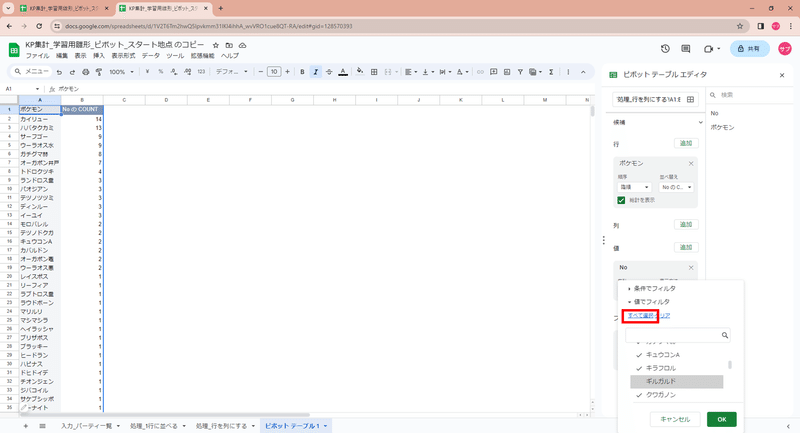
Task: Print the spreadsheet
Action: coord(86,72)
